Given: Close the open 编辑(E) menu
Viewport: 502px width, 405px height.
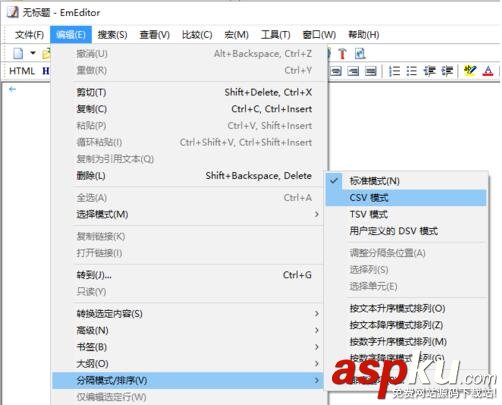Looking at the screenshot, I should [x=71, y=35].
